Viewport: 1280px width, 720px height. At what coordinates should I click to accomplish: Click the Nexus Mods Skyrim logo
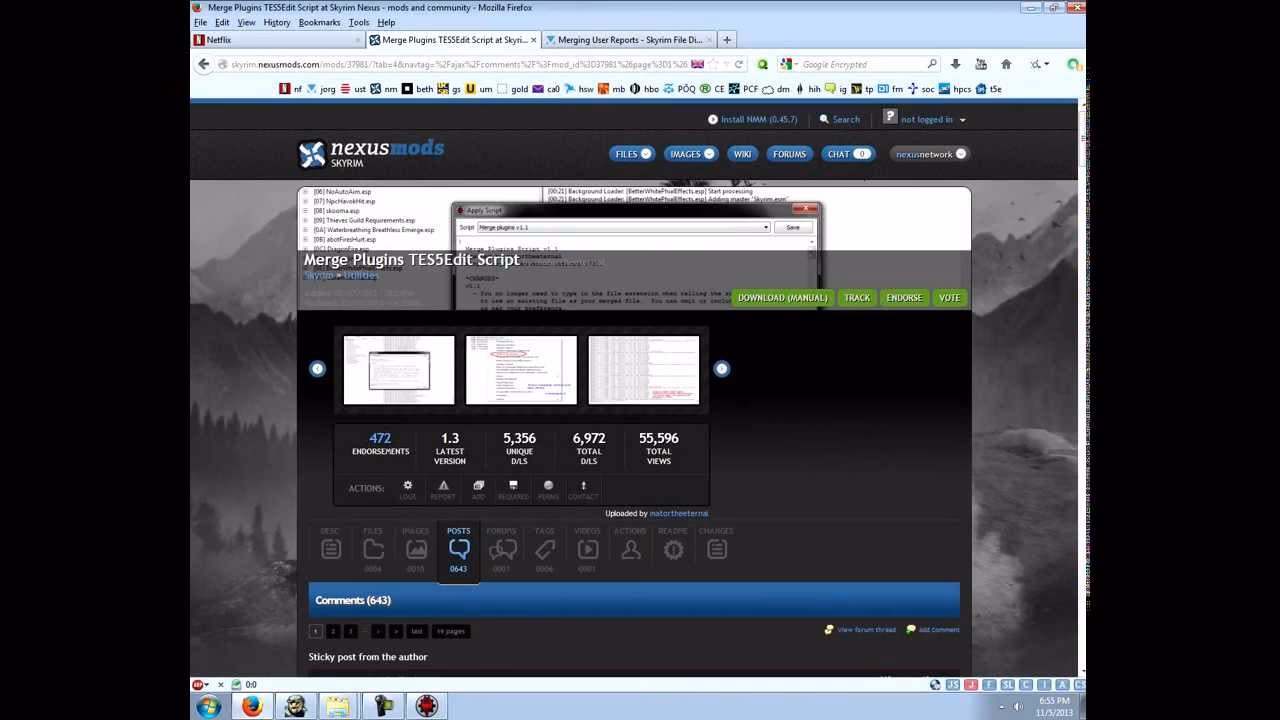[x=371, y=153]
